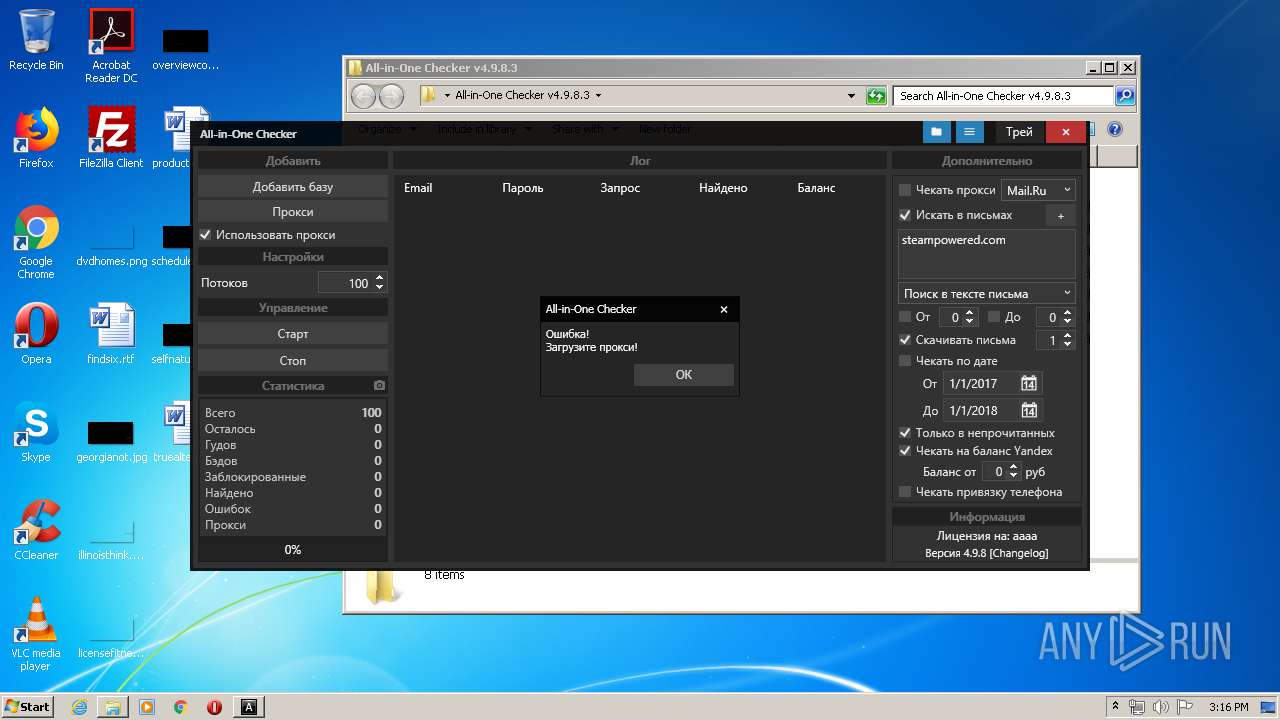
Task: Open Windows Media Player from the taskbar
Action: [x=147, y=707]
